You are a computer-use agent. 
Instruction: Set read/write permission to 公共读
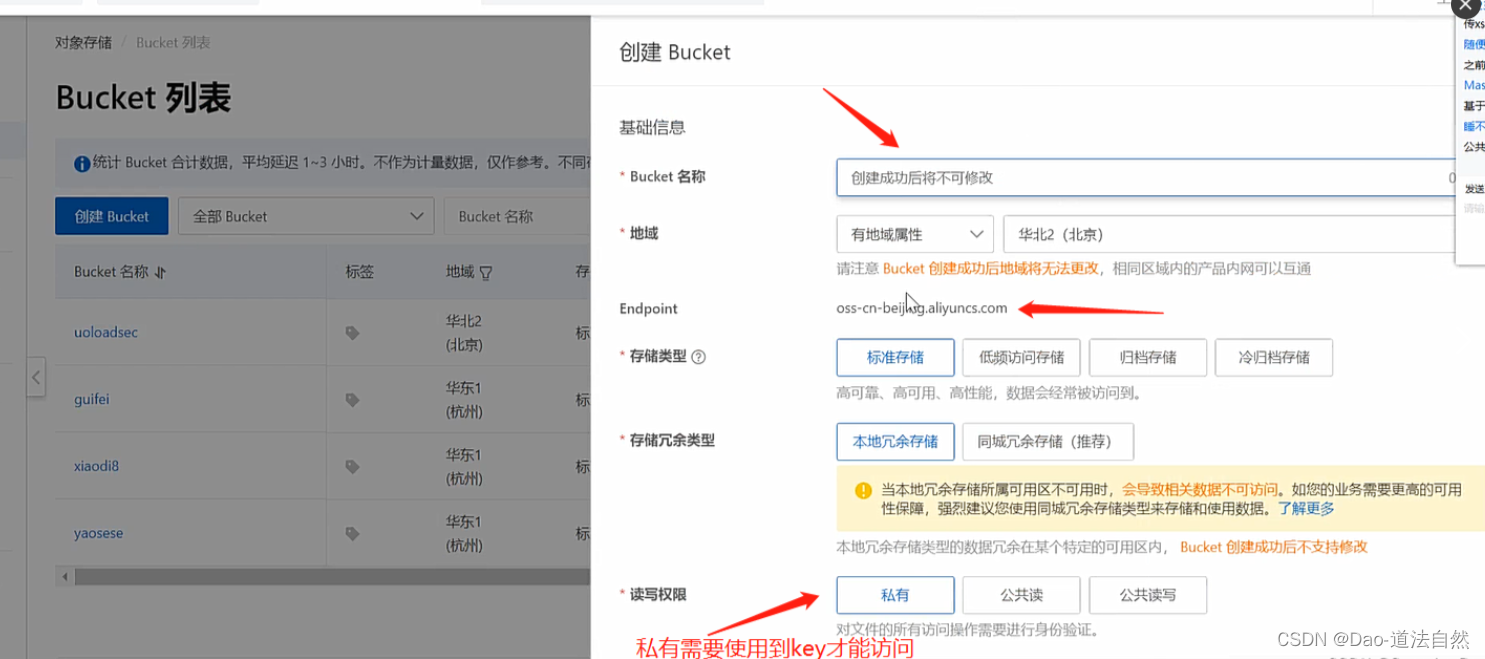pos(1021,595)
